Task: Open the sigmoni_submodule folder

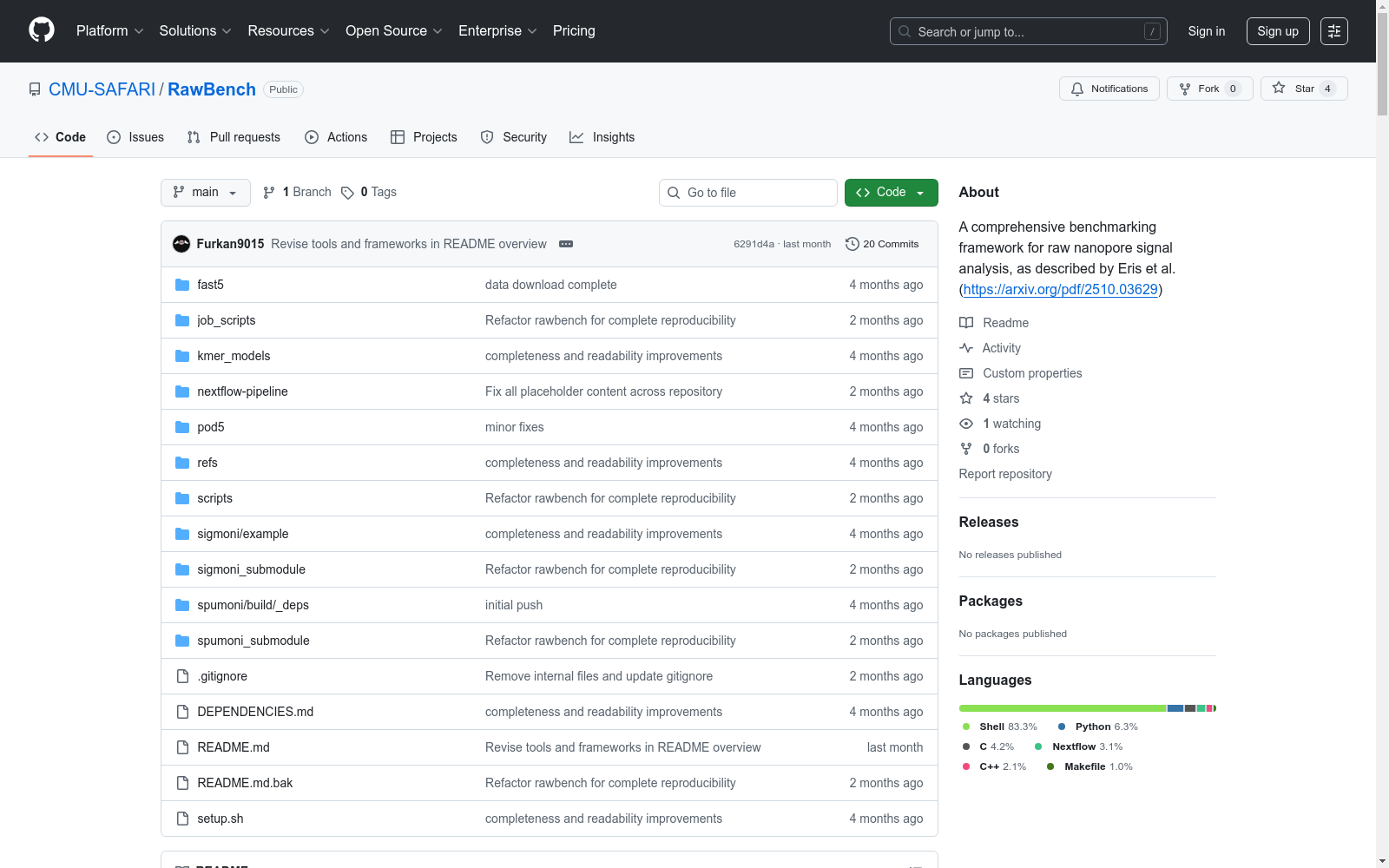Action: pyautogui.click(x=252, y=569)
